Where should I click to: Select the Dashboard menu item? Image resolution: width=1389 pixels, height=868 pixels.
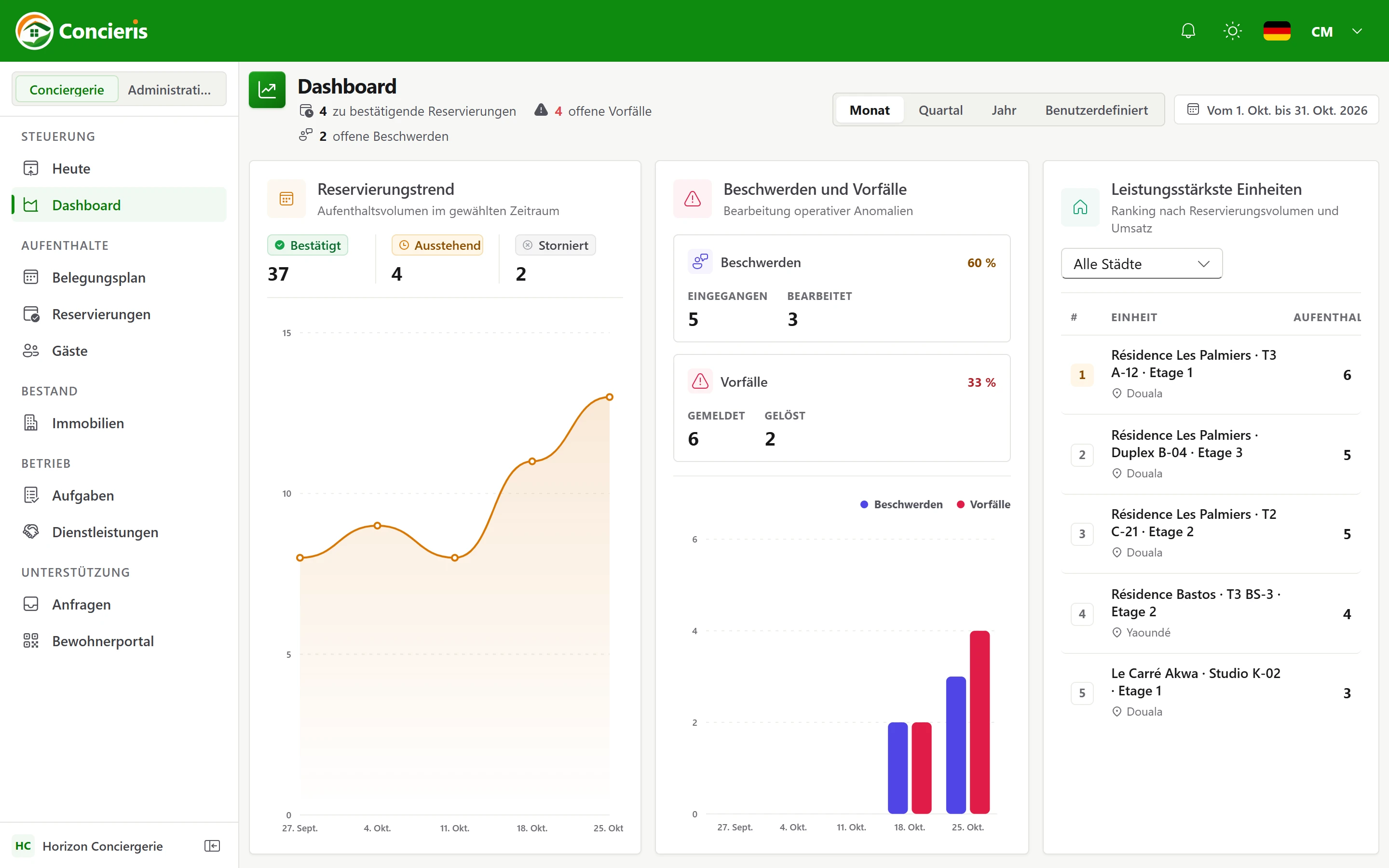[x=119, y=205]
